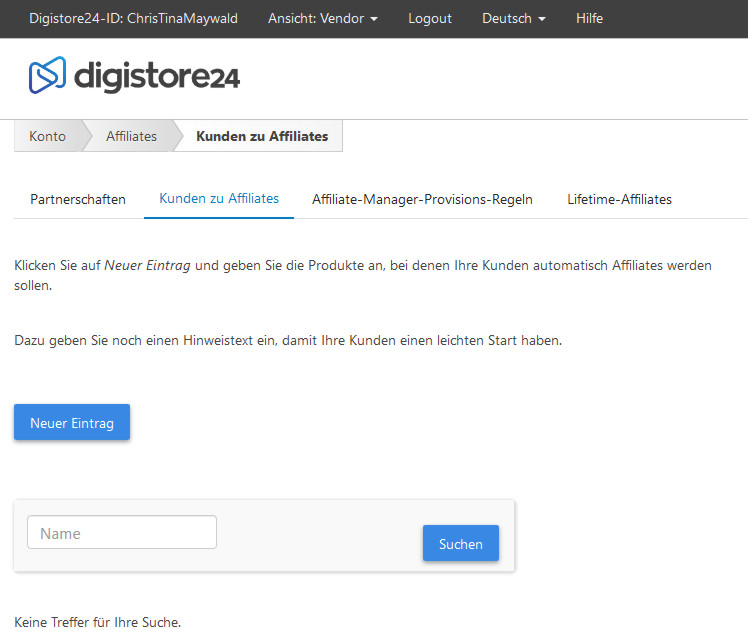
Task: Click the digistore24 logo icon
Action: (x=47, y=76)
